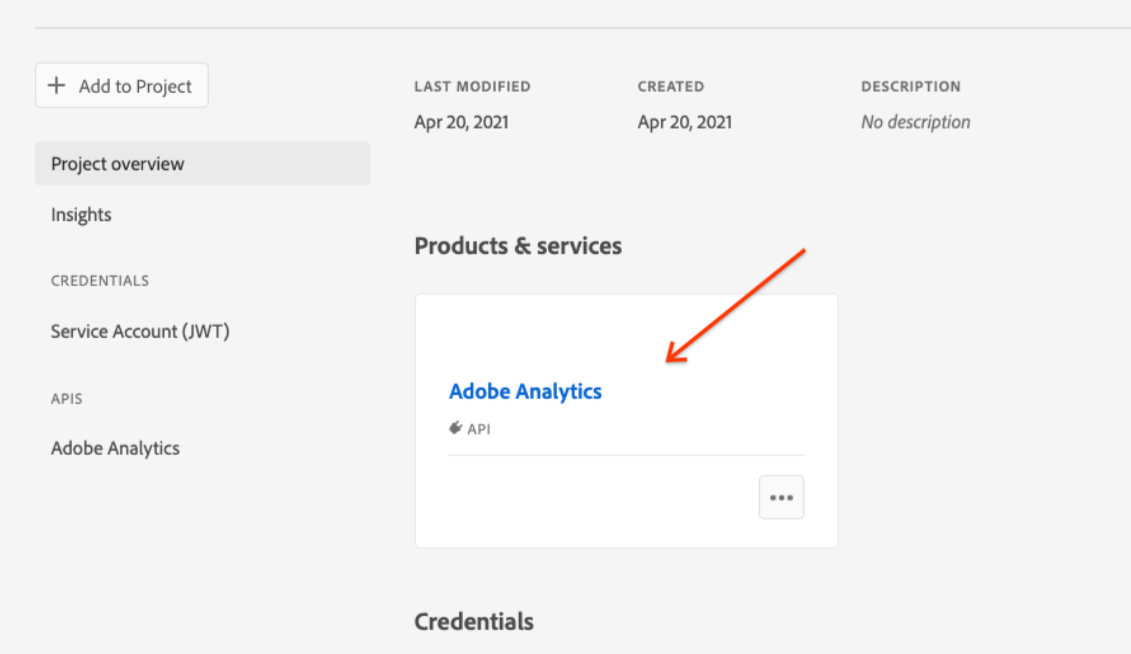
Task: Open more actions for the Adobe Analytics service
Action: point(781,497)
